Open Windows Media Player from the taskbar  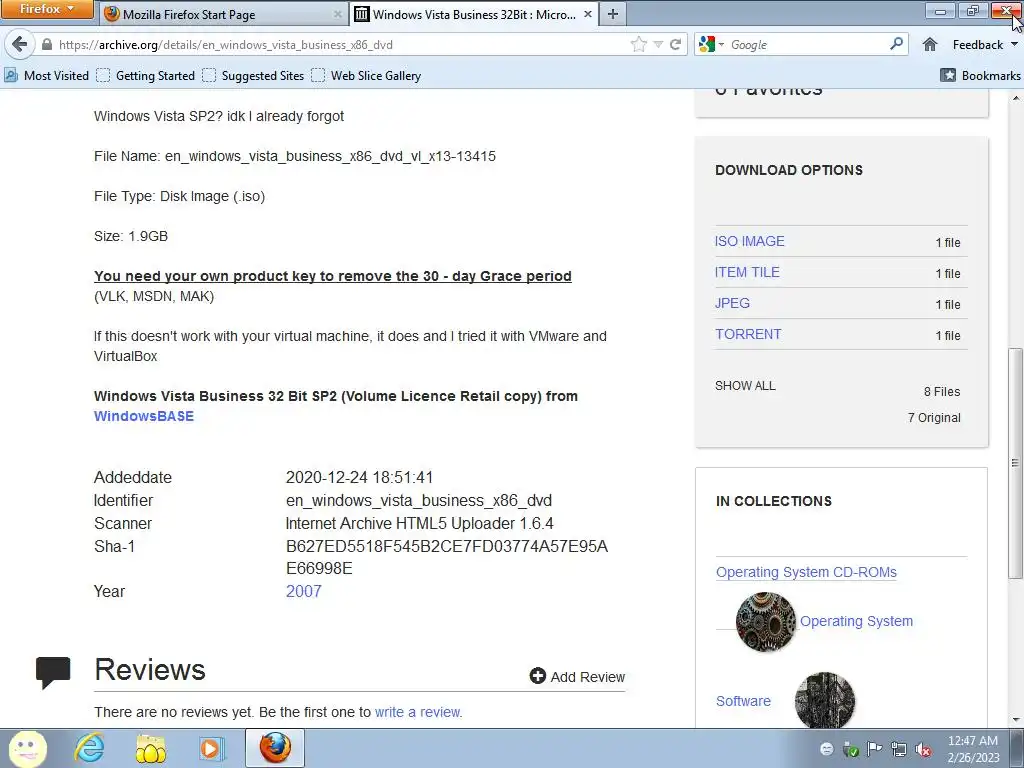click(210, 748)
